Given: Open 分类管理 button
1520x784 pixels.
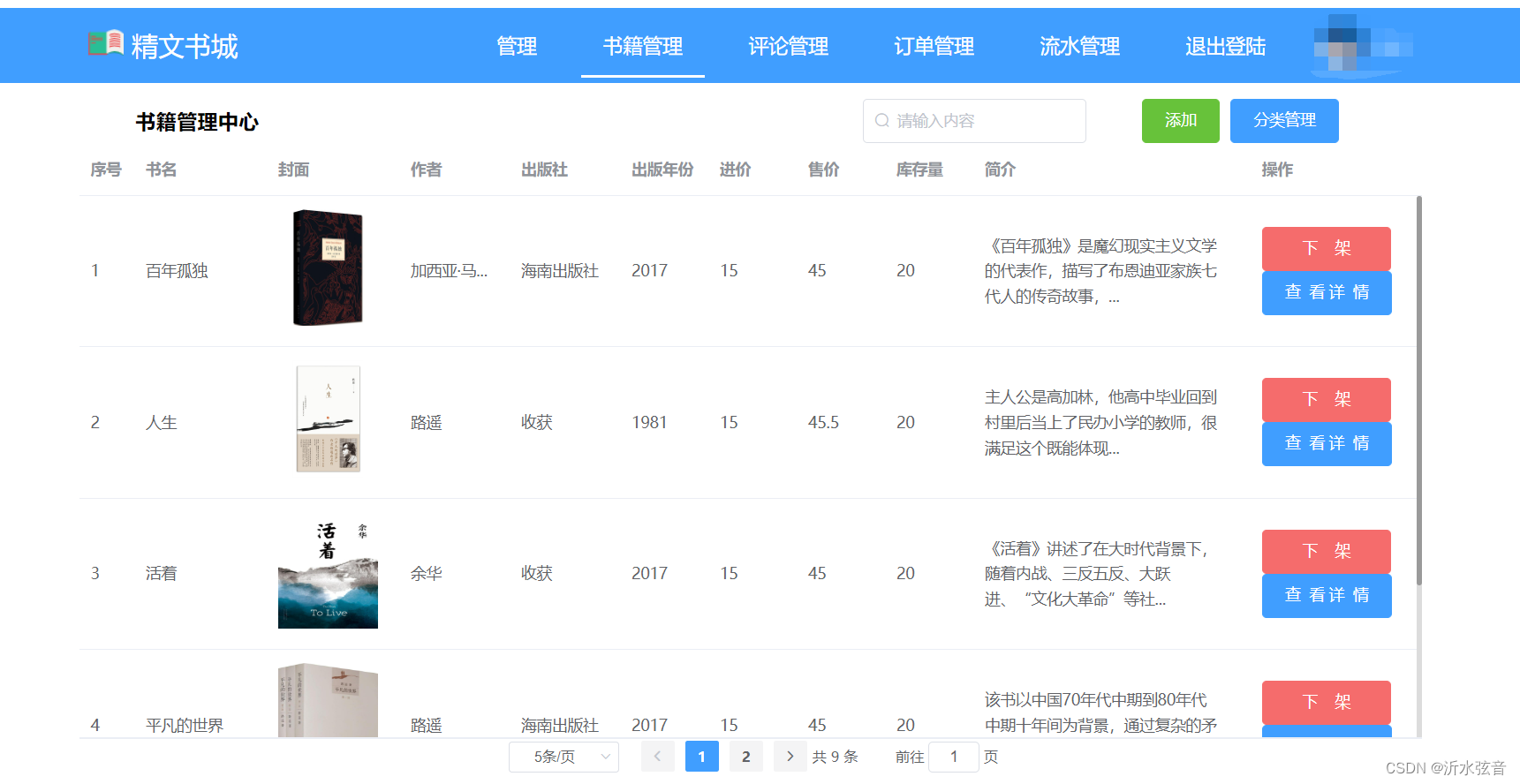Looking at the screenshot, I should [1284, 121].
